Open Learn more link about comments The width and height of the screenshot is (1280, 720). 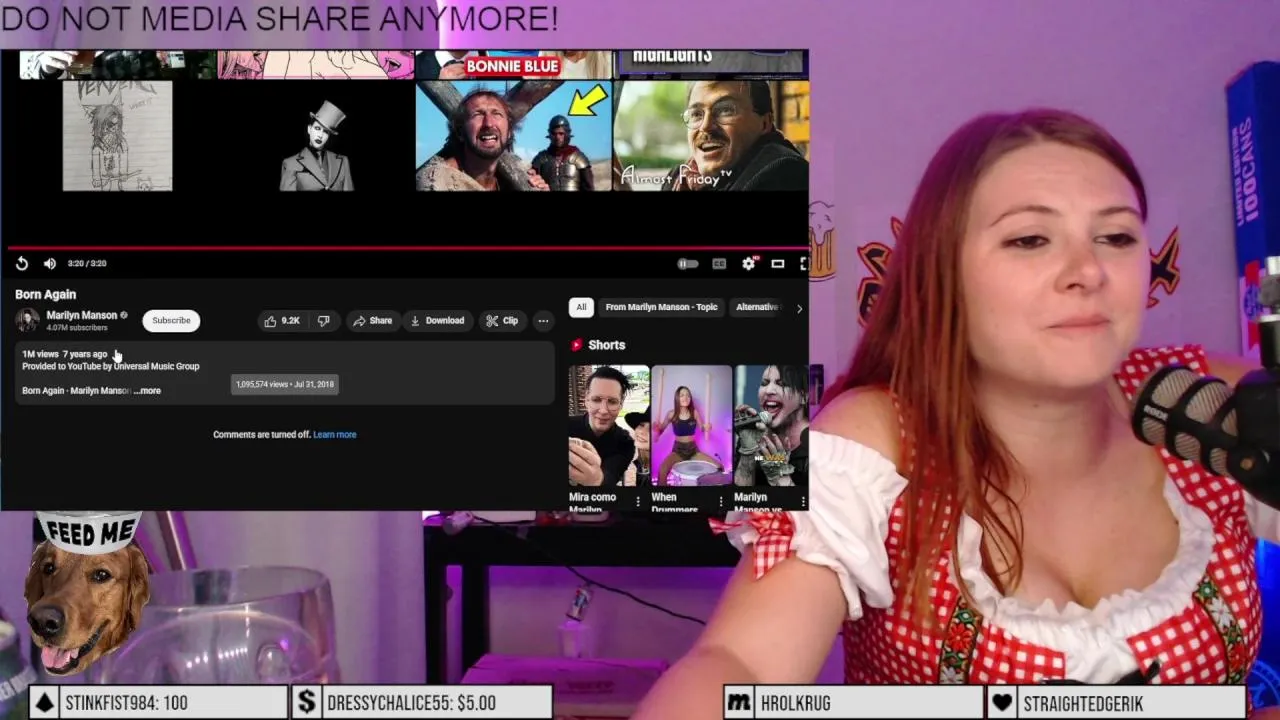tap(335, 435)
